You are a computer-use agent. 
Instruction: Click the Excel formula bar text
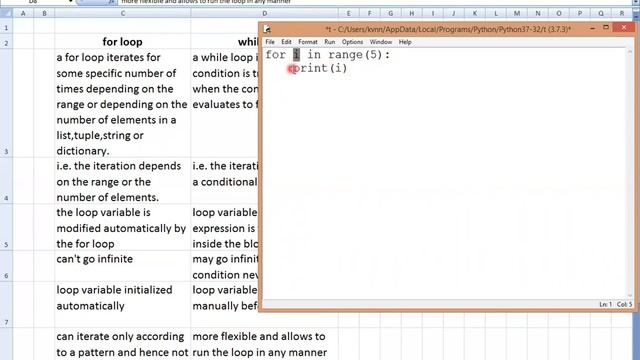tap(206, 2)
